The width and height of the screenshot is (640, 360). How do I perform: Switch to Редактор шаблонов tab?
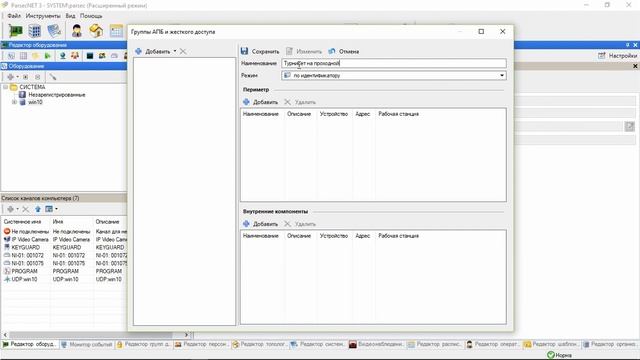click(551, 344)
